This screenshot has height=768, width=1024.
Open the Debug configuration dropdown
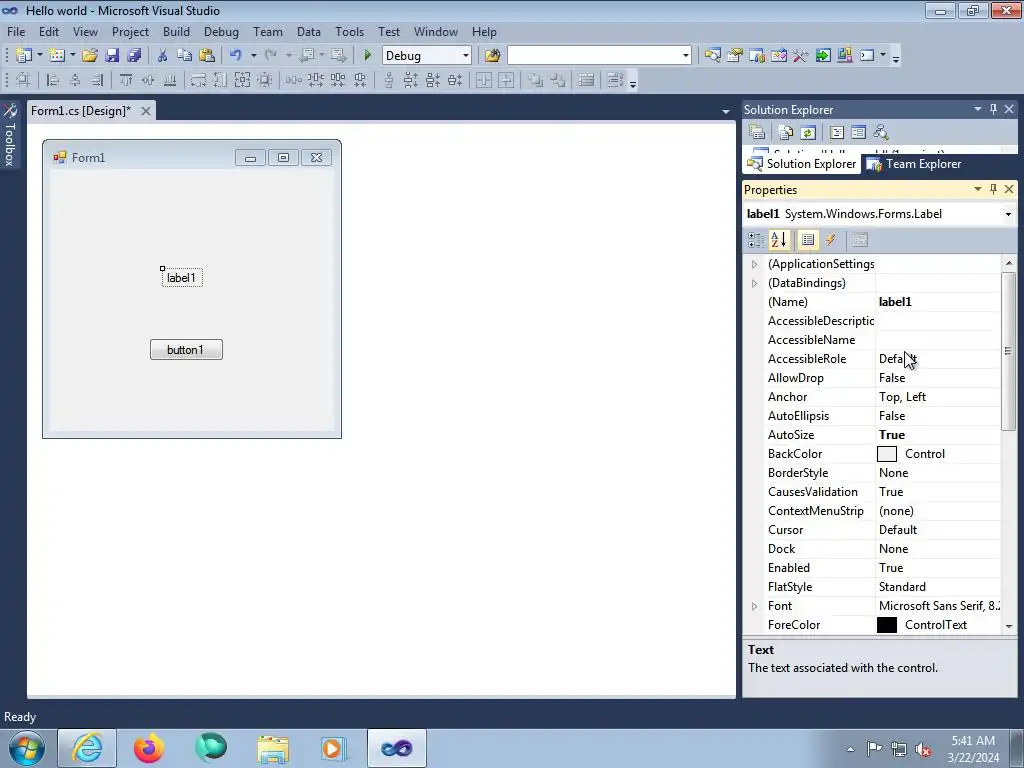click(466, 56)
